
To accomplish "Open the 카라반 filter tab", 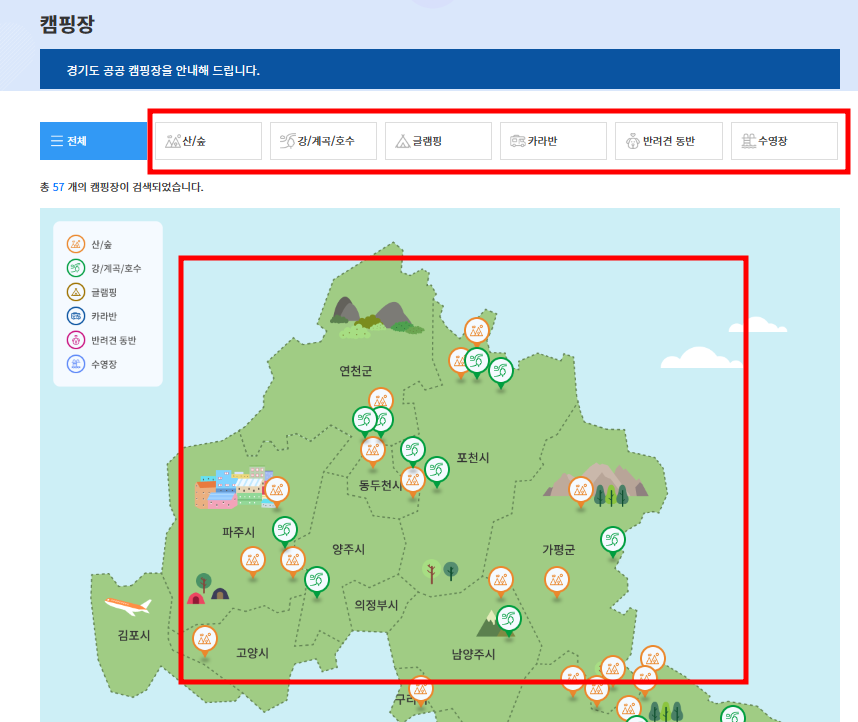I will (x=553, y=141).
